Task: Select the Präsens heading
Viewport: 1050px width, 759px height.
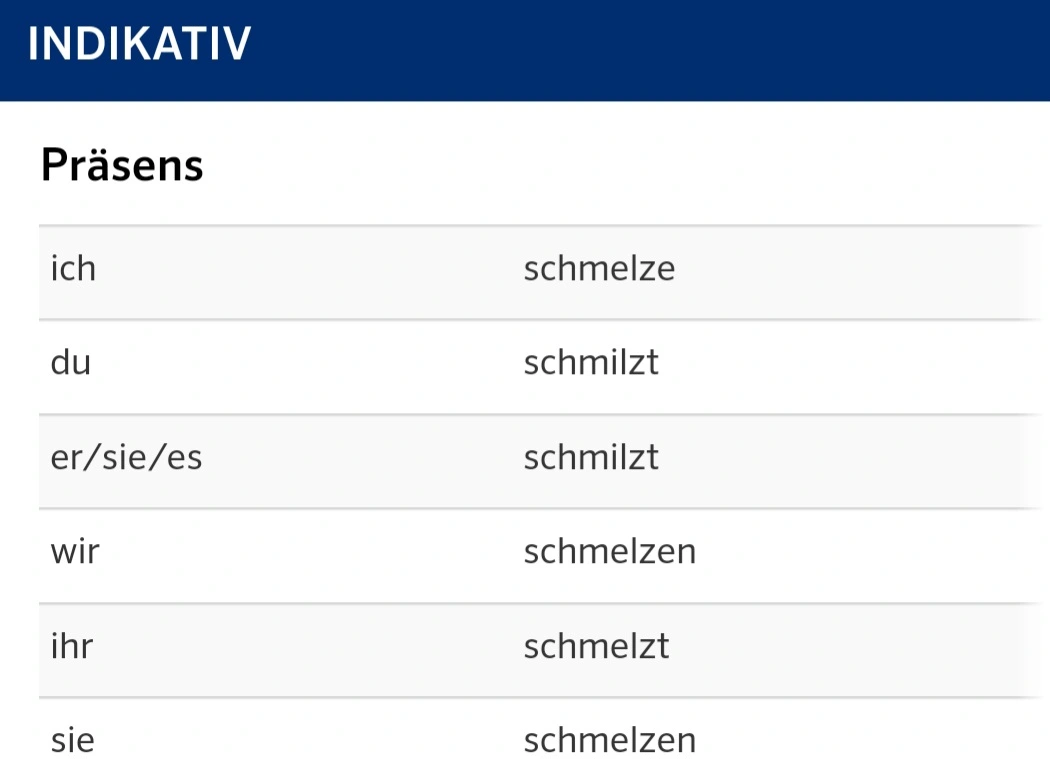Action: tap(122, 165)
